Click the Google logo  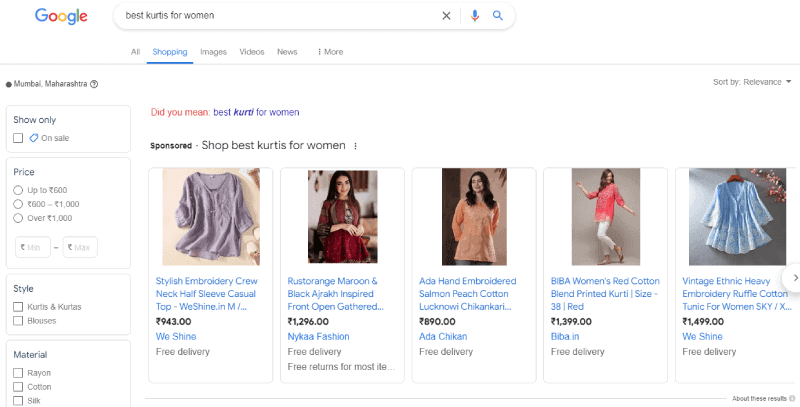[x=61, y=16]
